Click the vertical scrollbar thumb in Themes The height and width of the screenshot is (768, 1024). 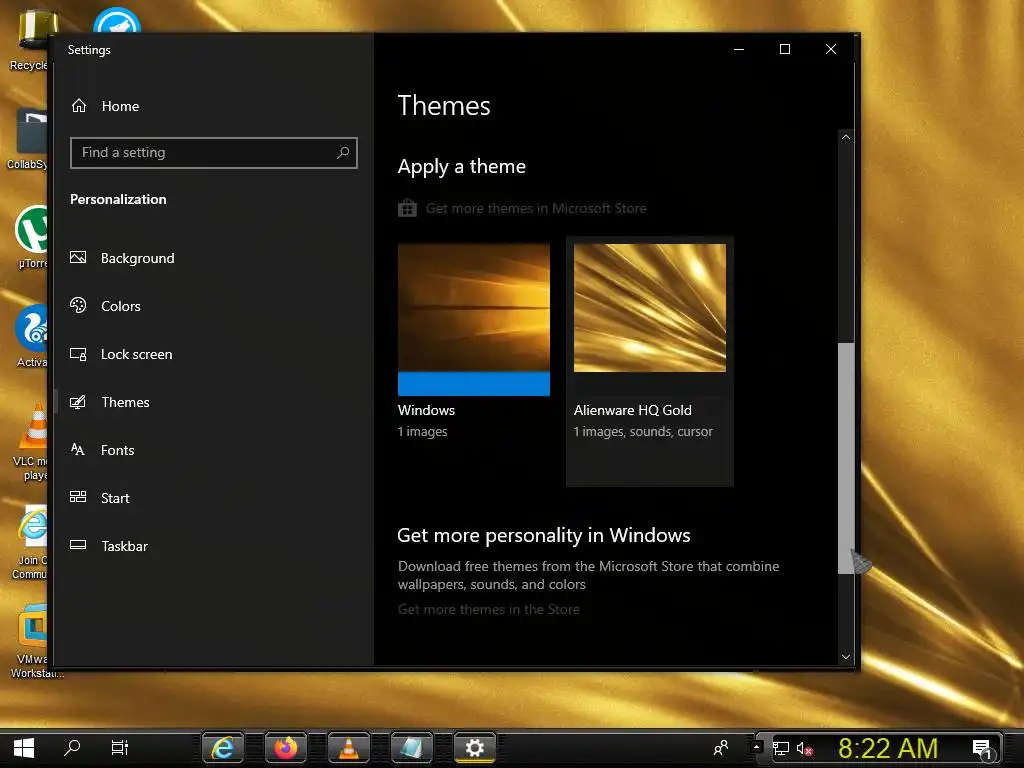846,458
